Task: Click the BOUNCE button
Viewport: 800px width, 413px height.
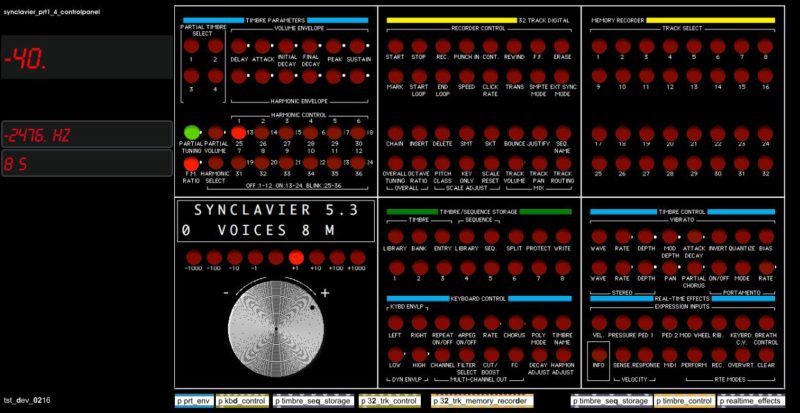Action: [514, 133]
